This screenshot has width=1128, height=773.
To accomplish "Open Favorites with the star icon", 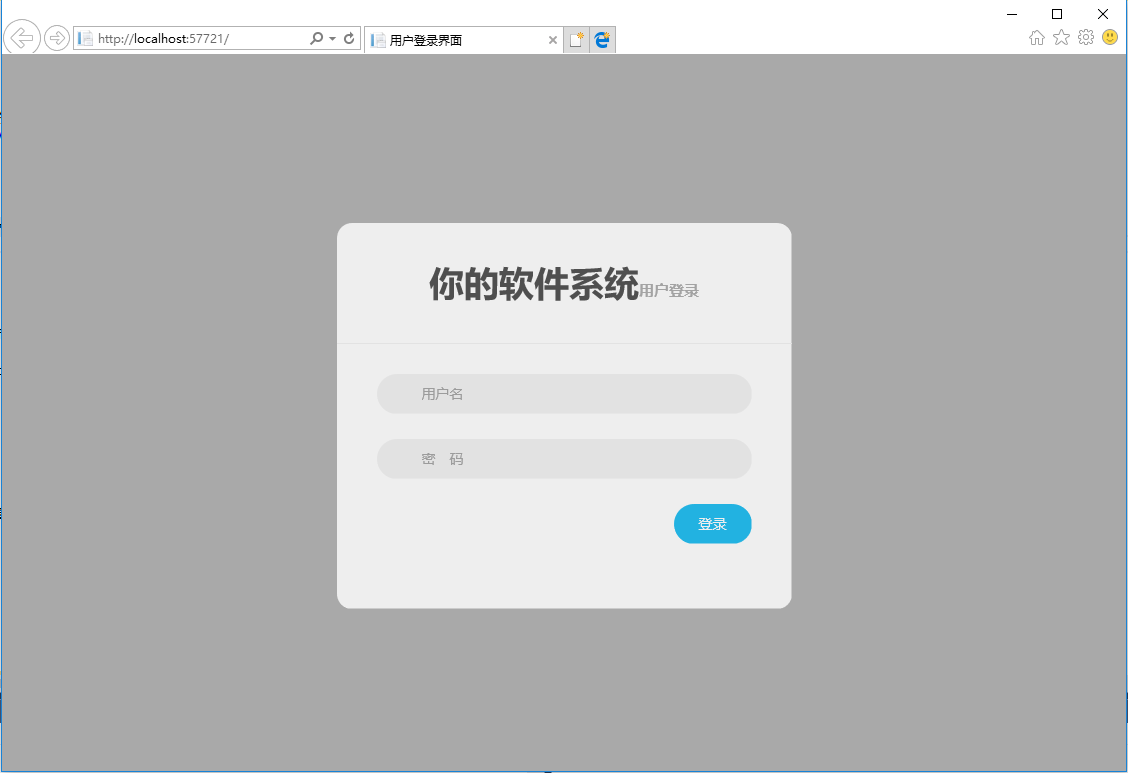I will tap(1061, 38).
